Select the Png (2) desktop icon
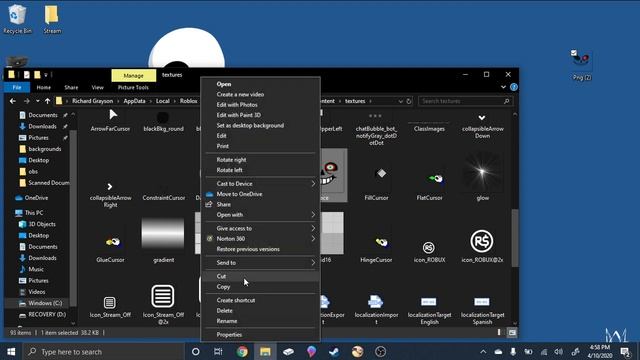The width and height of the screenshot is (640, 360). point(581,64)
